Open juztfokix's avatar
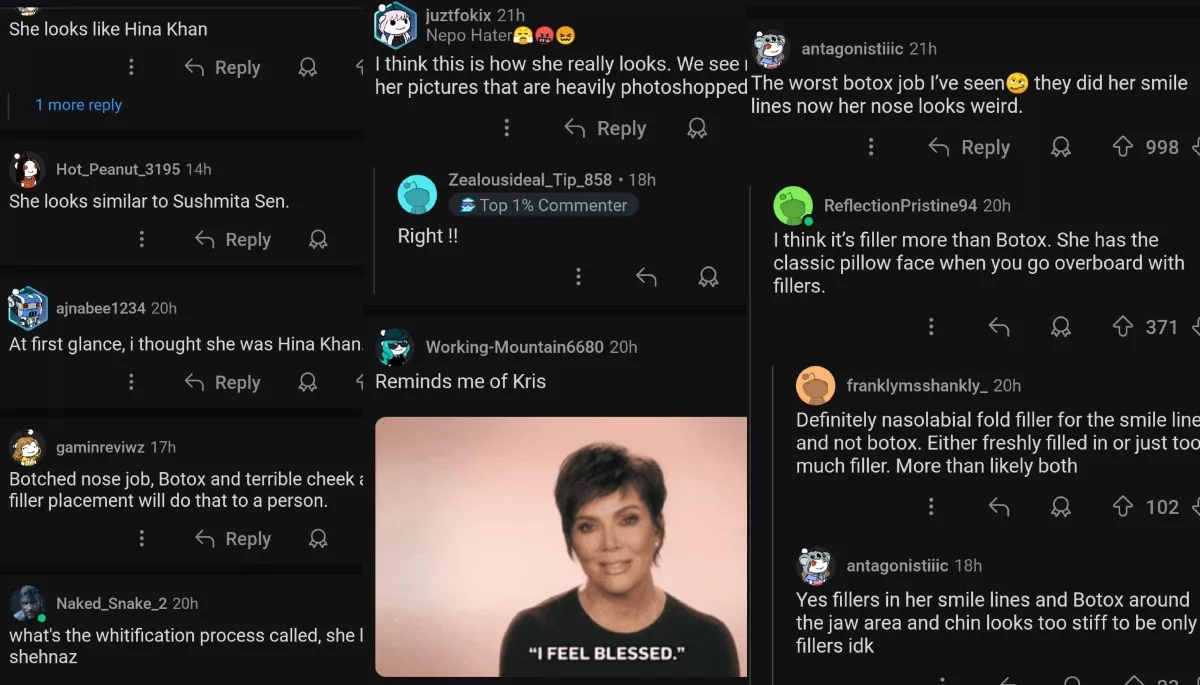The width and height of the screenshot is (1200, 685). pos(395,25)
